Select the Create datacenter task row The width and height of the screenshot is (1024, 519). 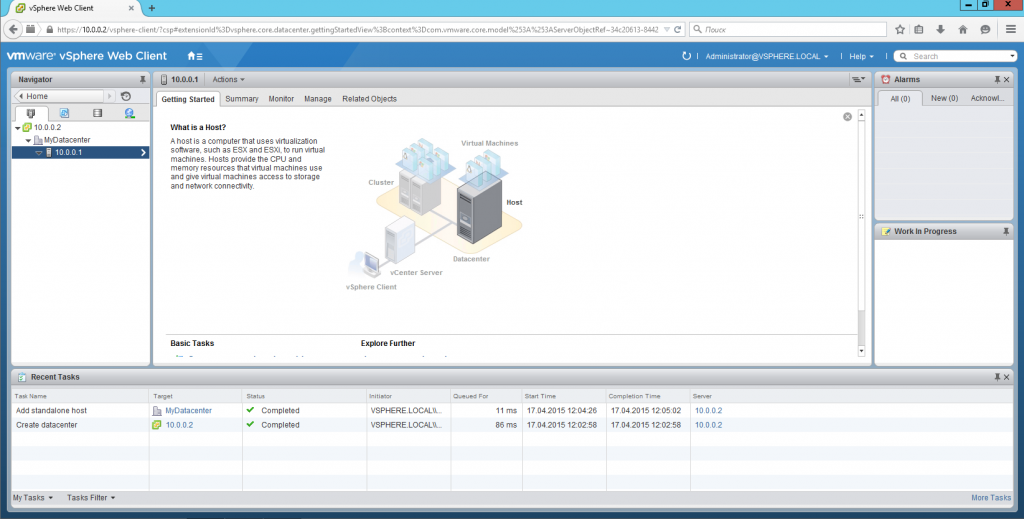point(512,425)
